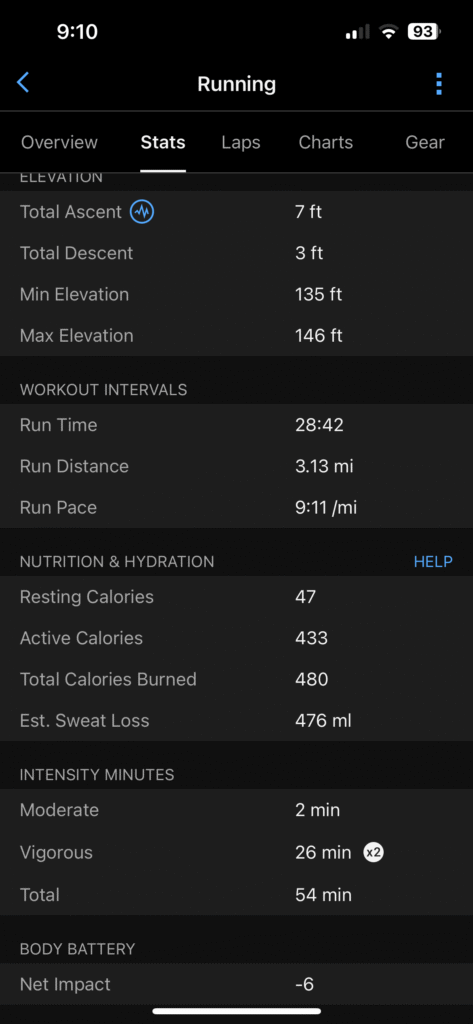Open the Gear tab
The height and width of the screenshot is (1024, 473).
tap(425, 142)
